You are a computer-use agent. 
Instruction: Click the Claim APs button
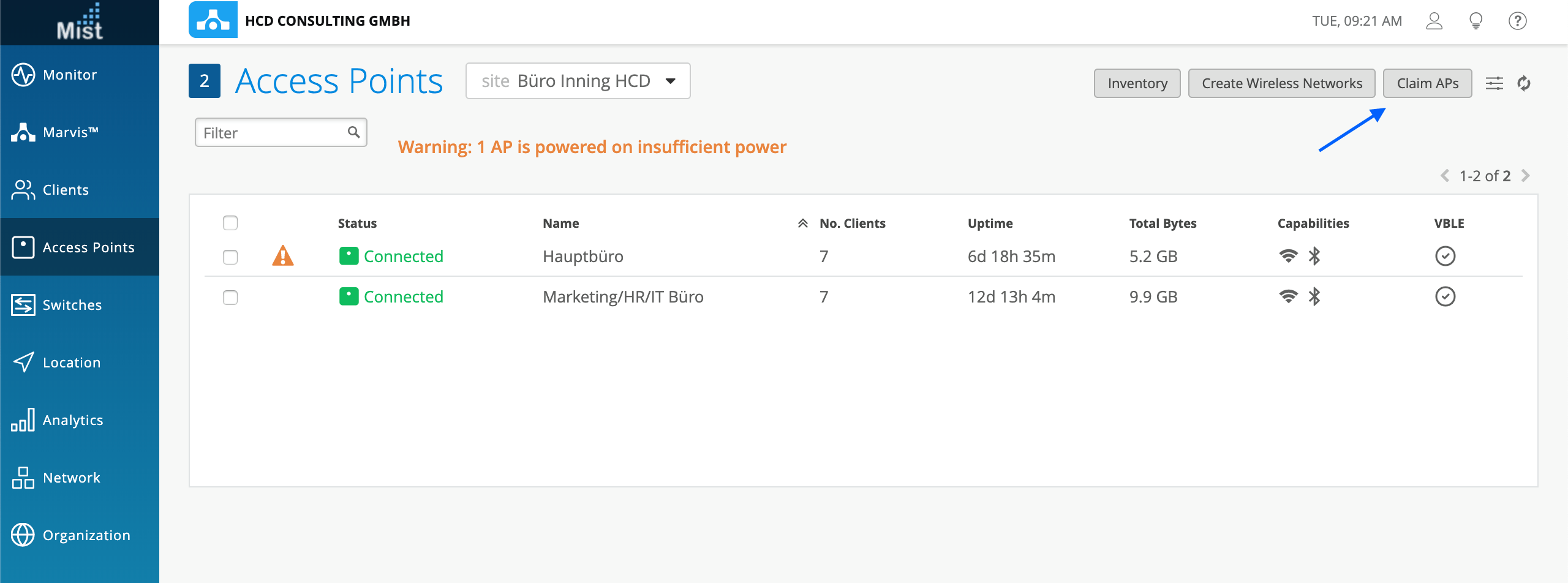1427,83
